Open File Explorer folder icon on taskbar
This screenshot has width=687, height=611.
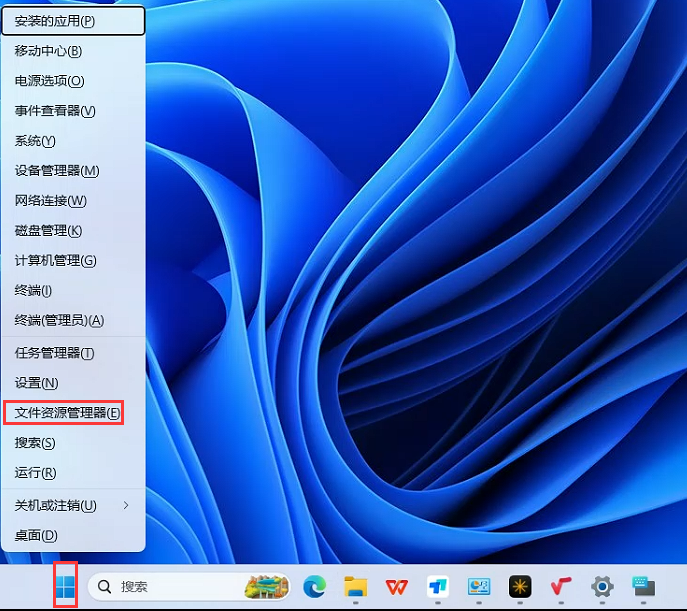(356, 586)
